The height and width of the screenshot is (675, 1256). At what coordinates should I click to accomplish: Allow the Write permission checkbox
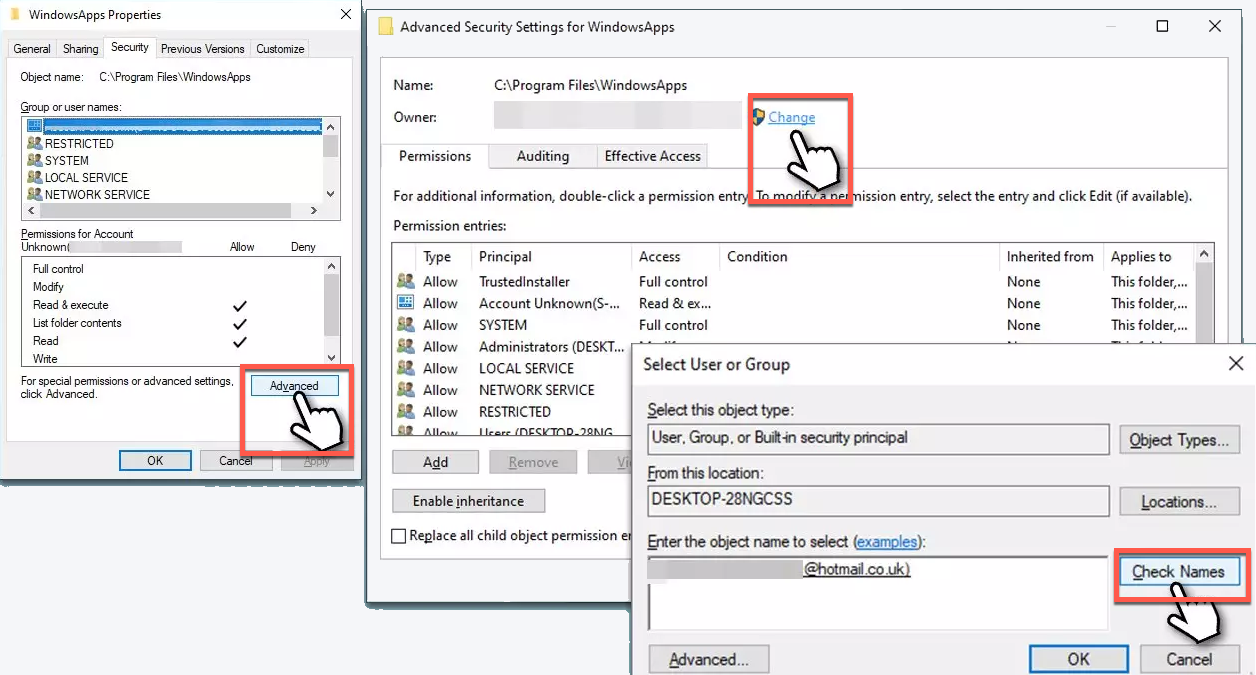(x=239, y=357)
